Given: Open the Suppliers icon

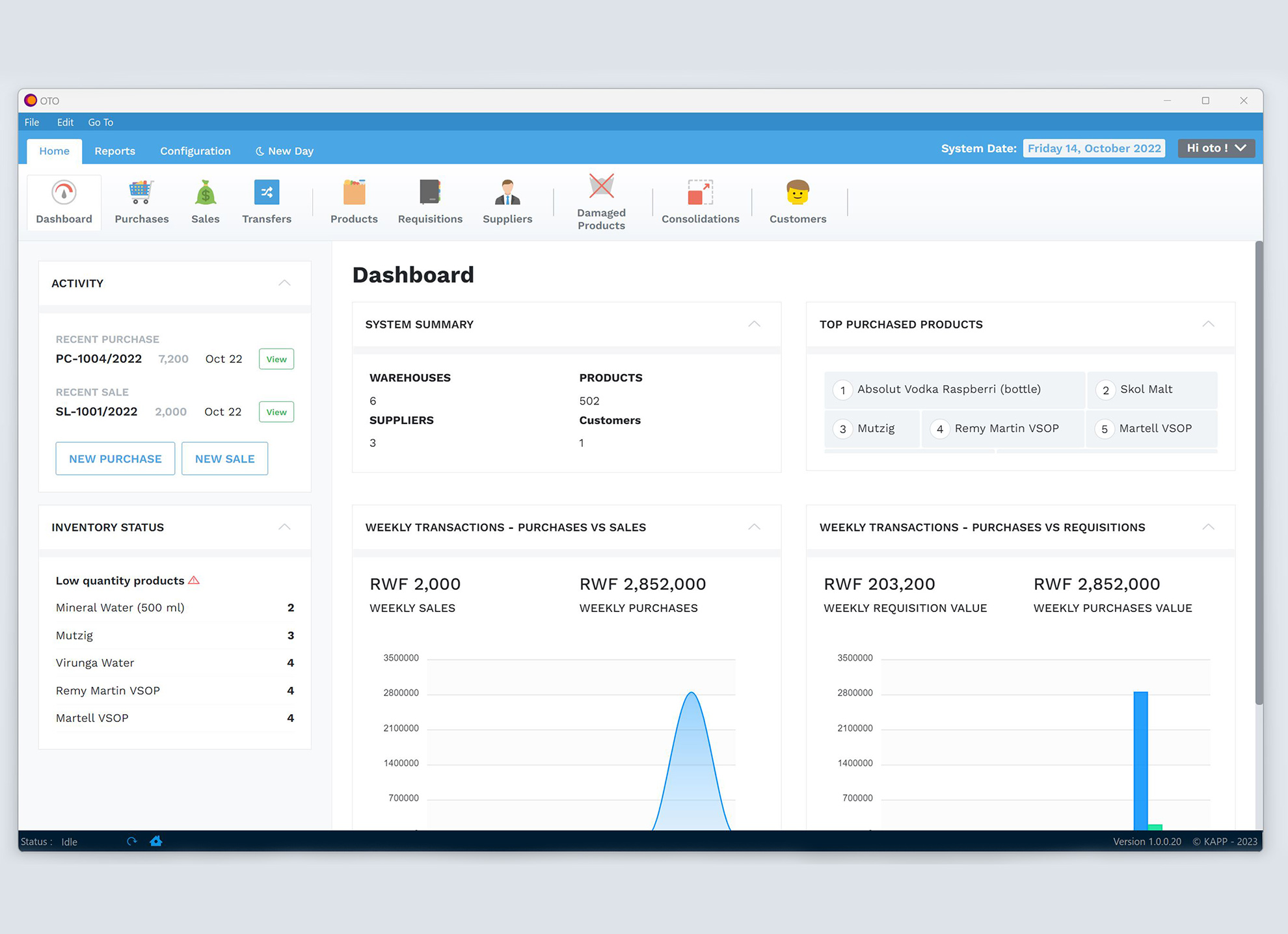Looking at the screenshot, I should pyautogui.click(x=507, y=193).
